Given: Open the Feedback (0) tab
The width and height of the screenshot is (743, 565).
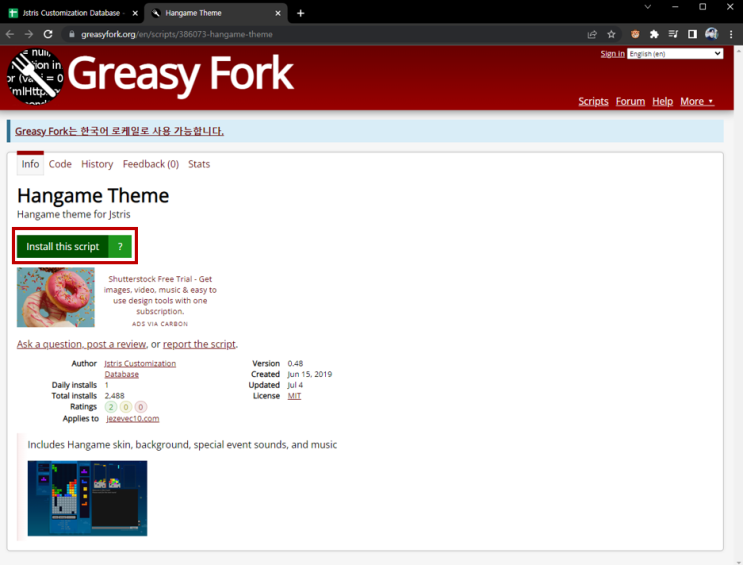Looking at the screenshot, I should (x=151, y=164).
